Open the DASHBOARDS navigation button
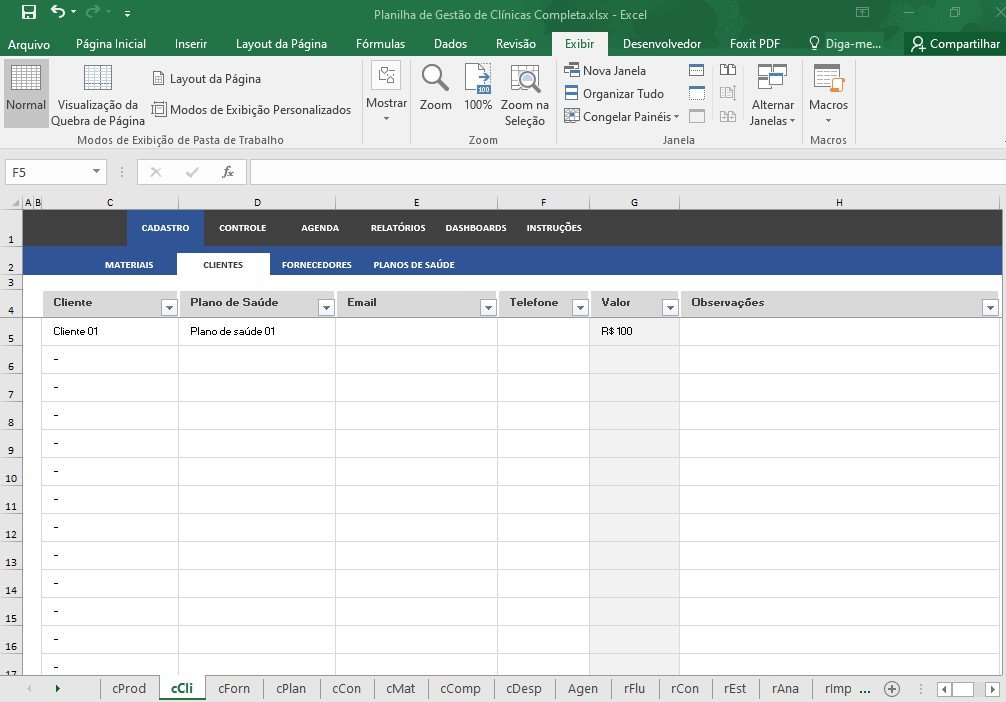1006x702 pixels. (476, 228)
